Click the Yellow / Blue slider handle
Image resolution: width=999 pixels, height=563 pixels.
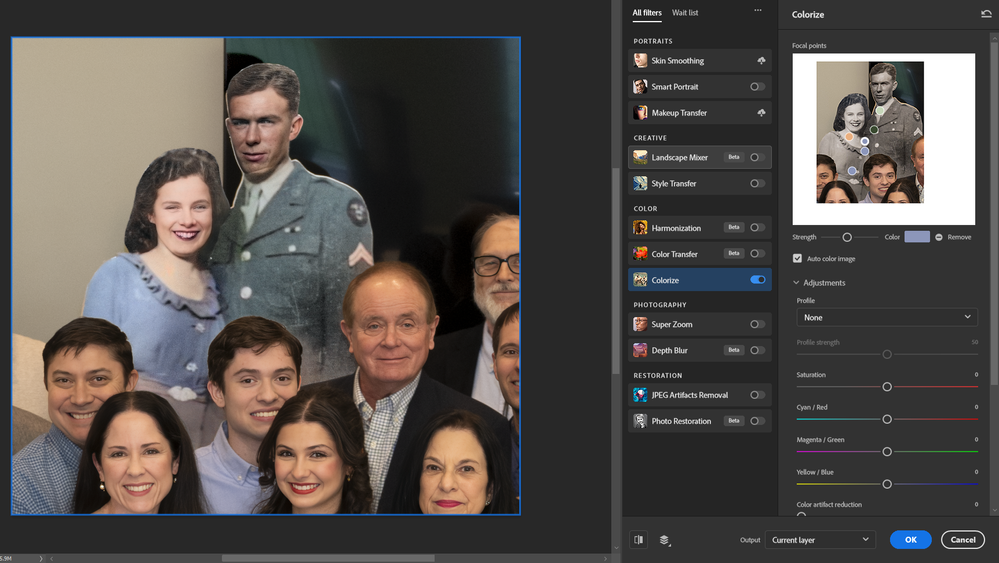[887, 484]
